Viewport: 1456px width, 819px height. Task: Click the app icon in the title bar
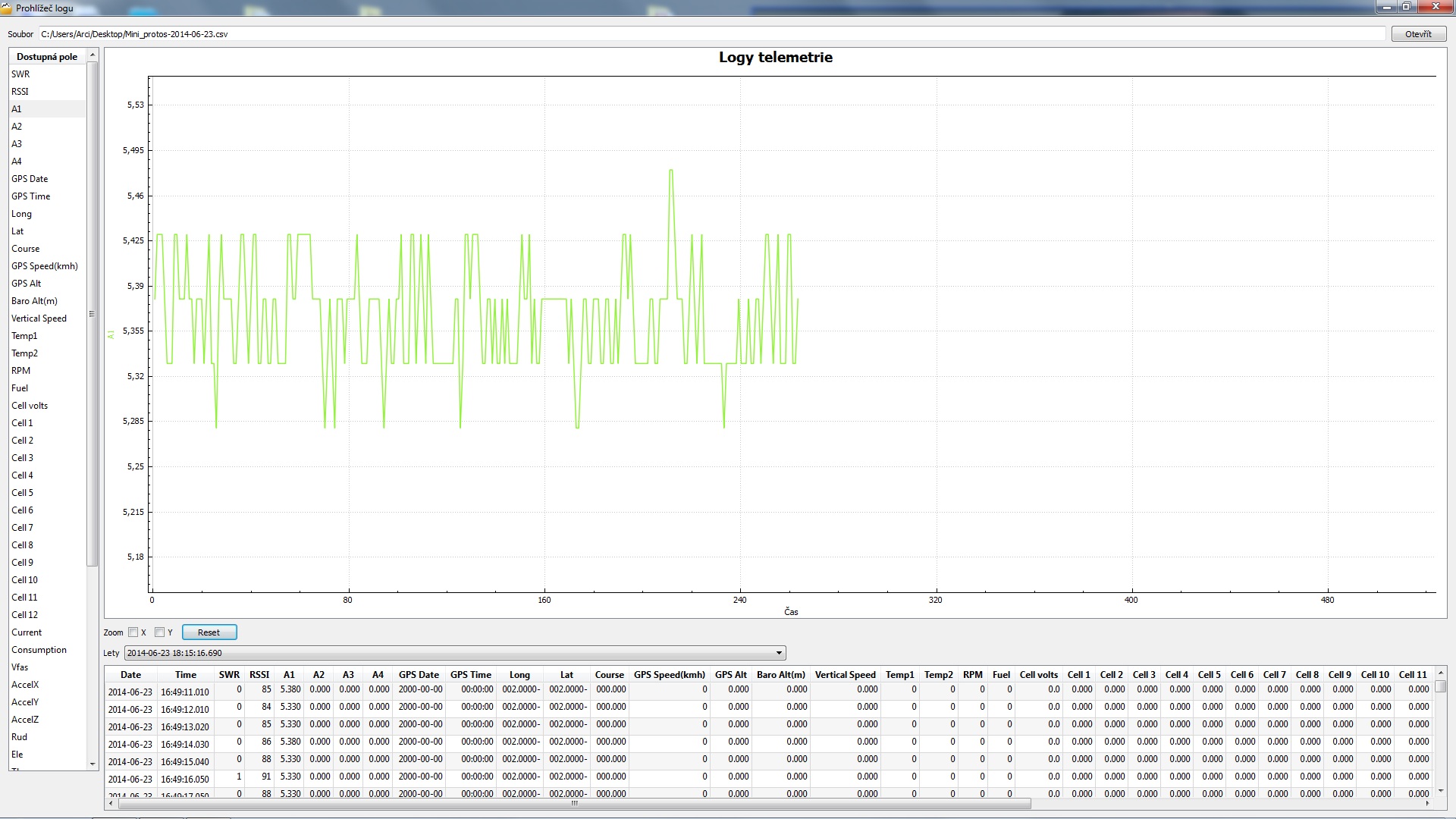click(7, 8)
